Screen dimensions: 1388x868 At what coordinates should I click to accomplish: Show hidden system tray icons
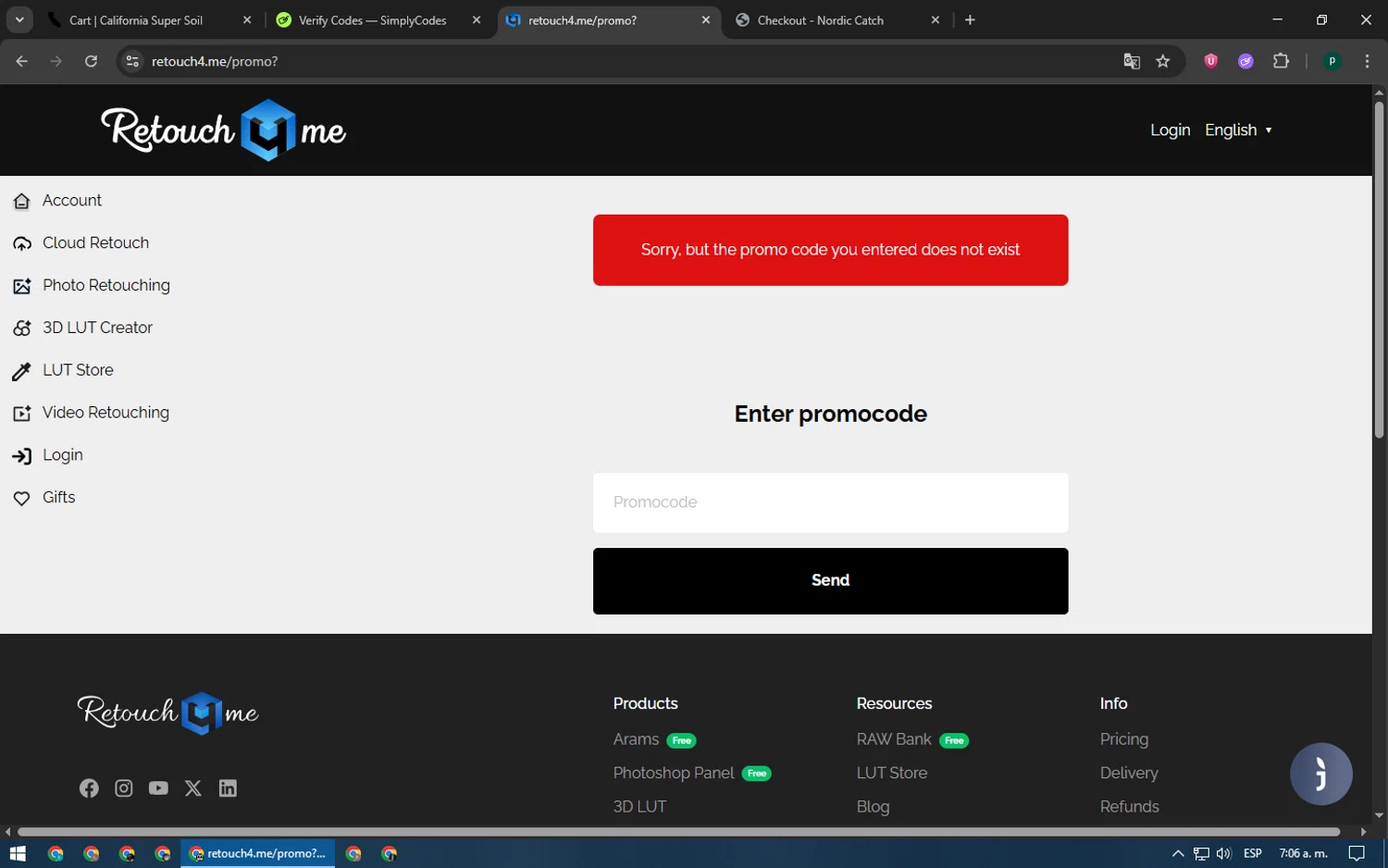1178,854
